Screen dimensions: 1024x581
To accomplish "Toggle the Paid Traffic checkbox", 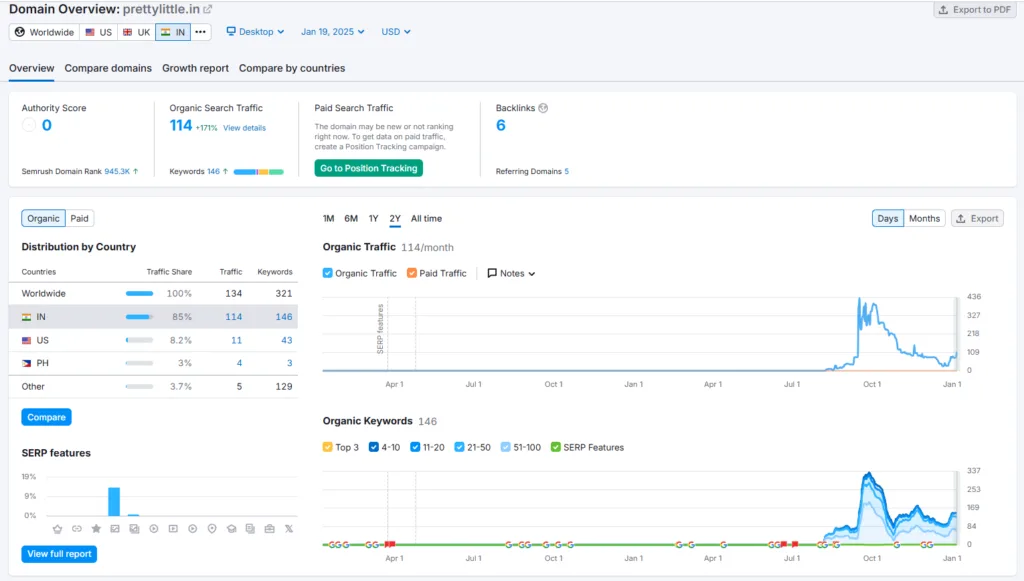I will pos(411,273).
